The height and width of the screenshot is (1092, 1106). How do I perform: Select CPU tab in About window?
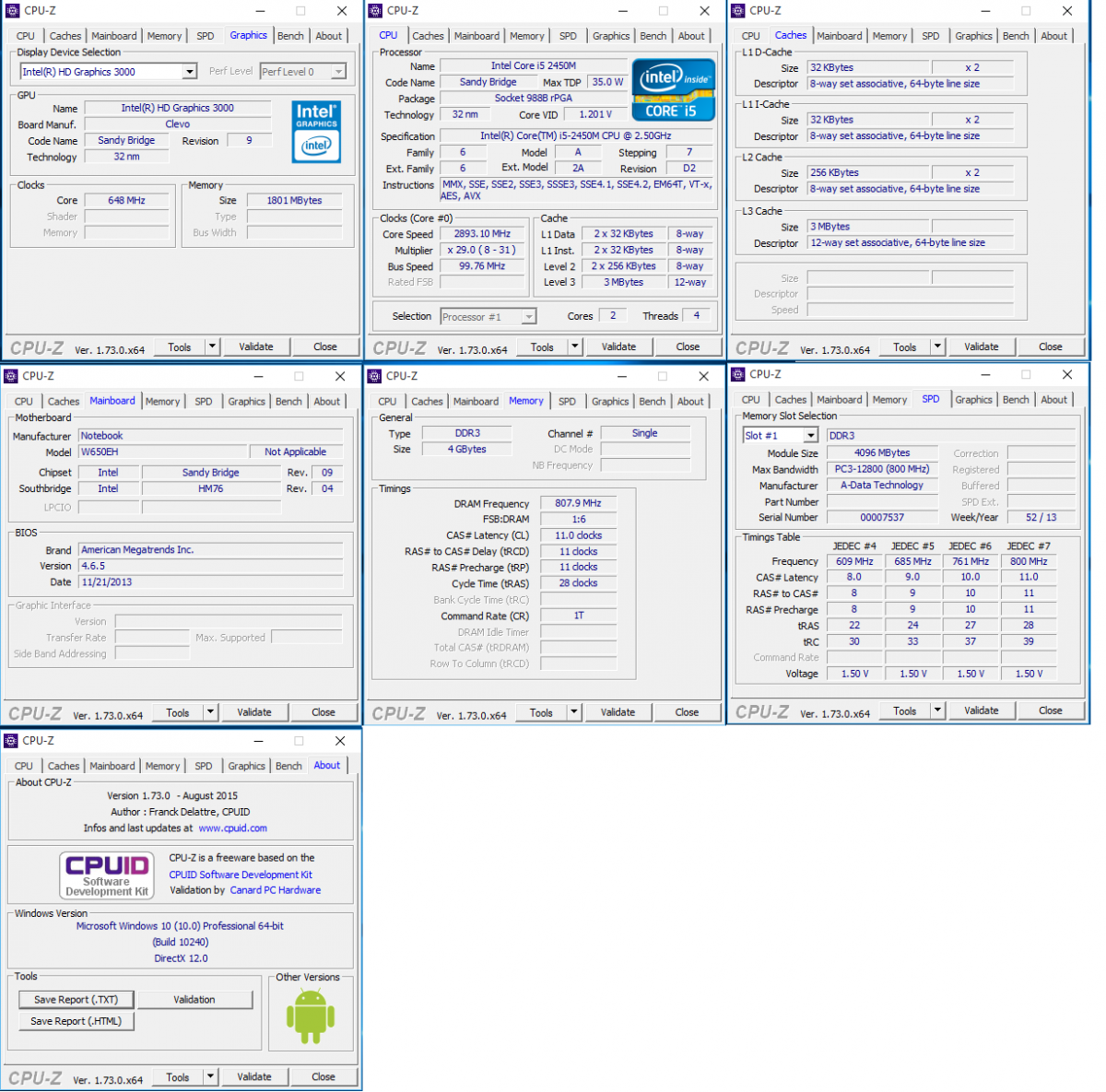pos(24,767)
